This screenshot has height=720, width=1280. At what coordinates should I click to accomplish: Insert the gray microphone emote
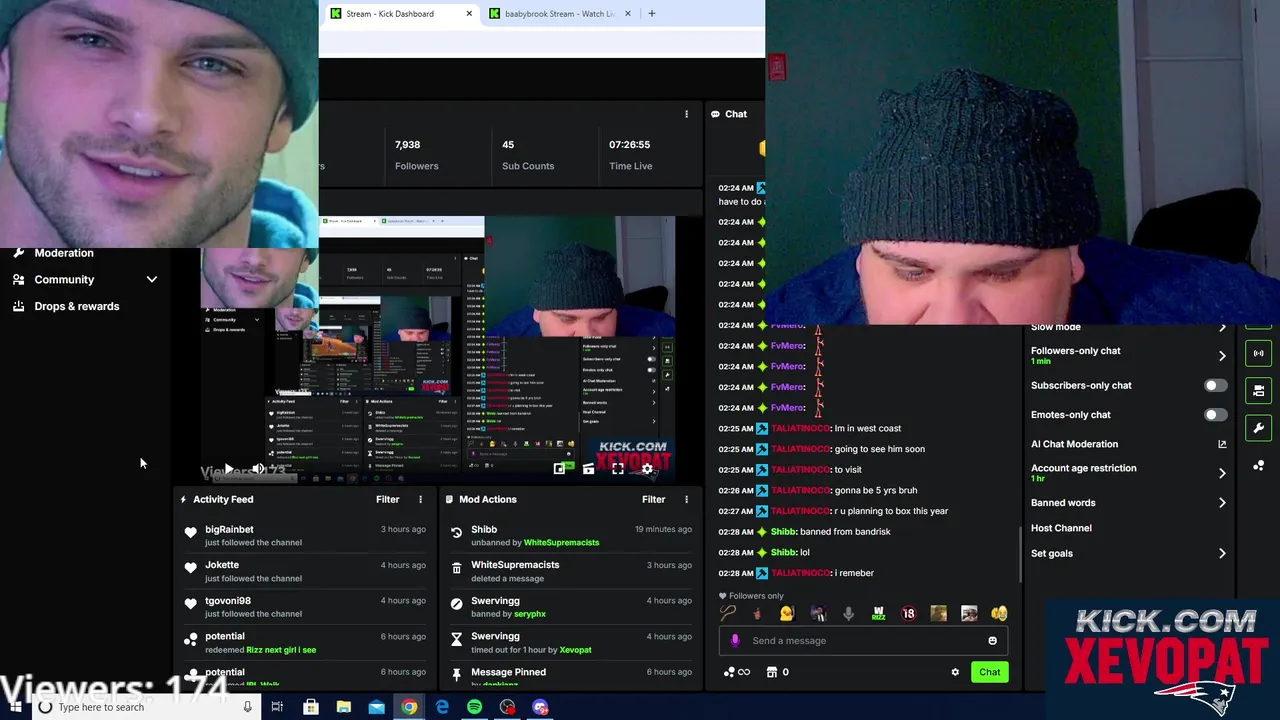click(848, 613)
